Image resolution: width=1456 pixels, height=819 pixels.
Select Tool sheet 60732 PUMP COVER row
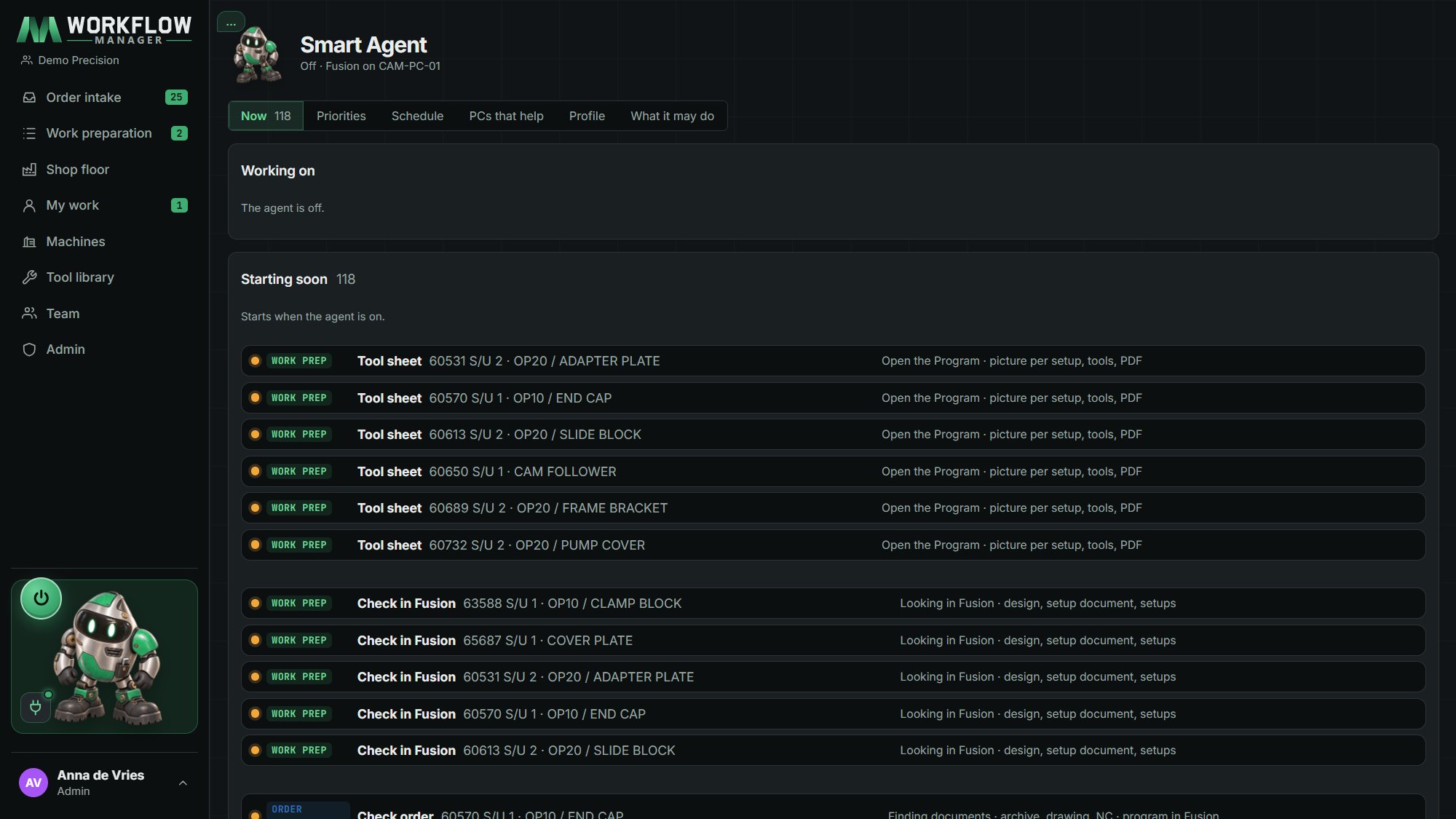click(833, 545)
